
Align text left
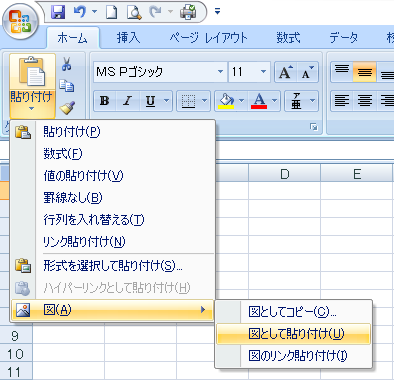[342, 100]
